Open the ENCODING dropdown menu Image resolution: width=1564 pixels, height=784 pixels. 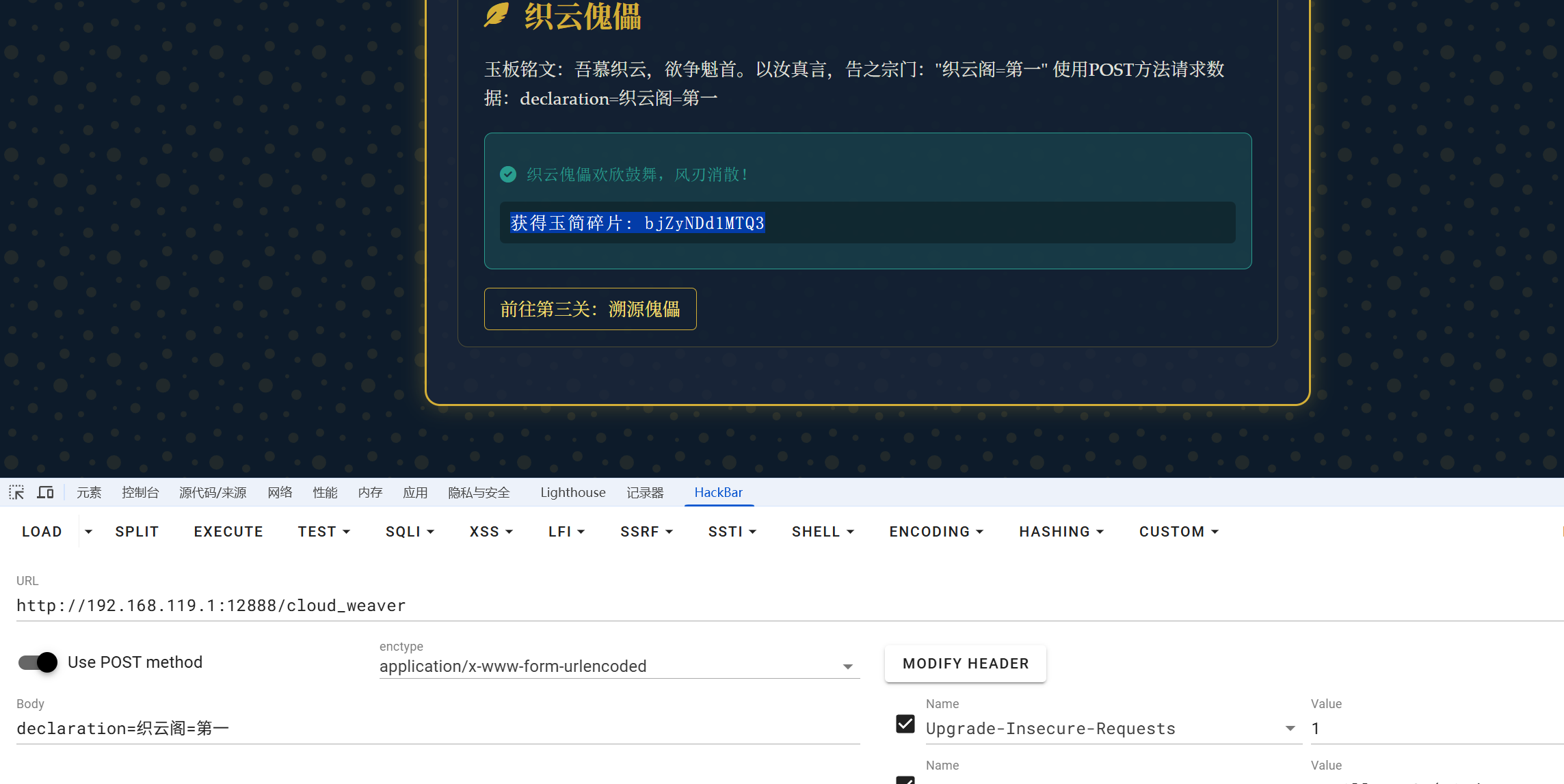(936, 532)
